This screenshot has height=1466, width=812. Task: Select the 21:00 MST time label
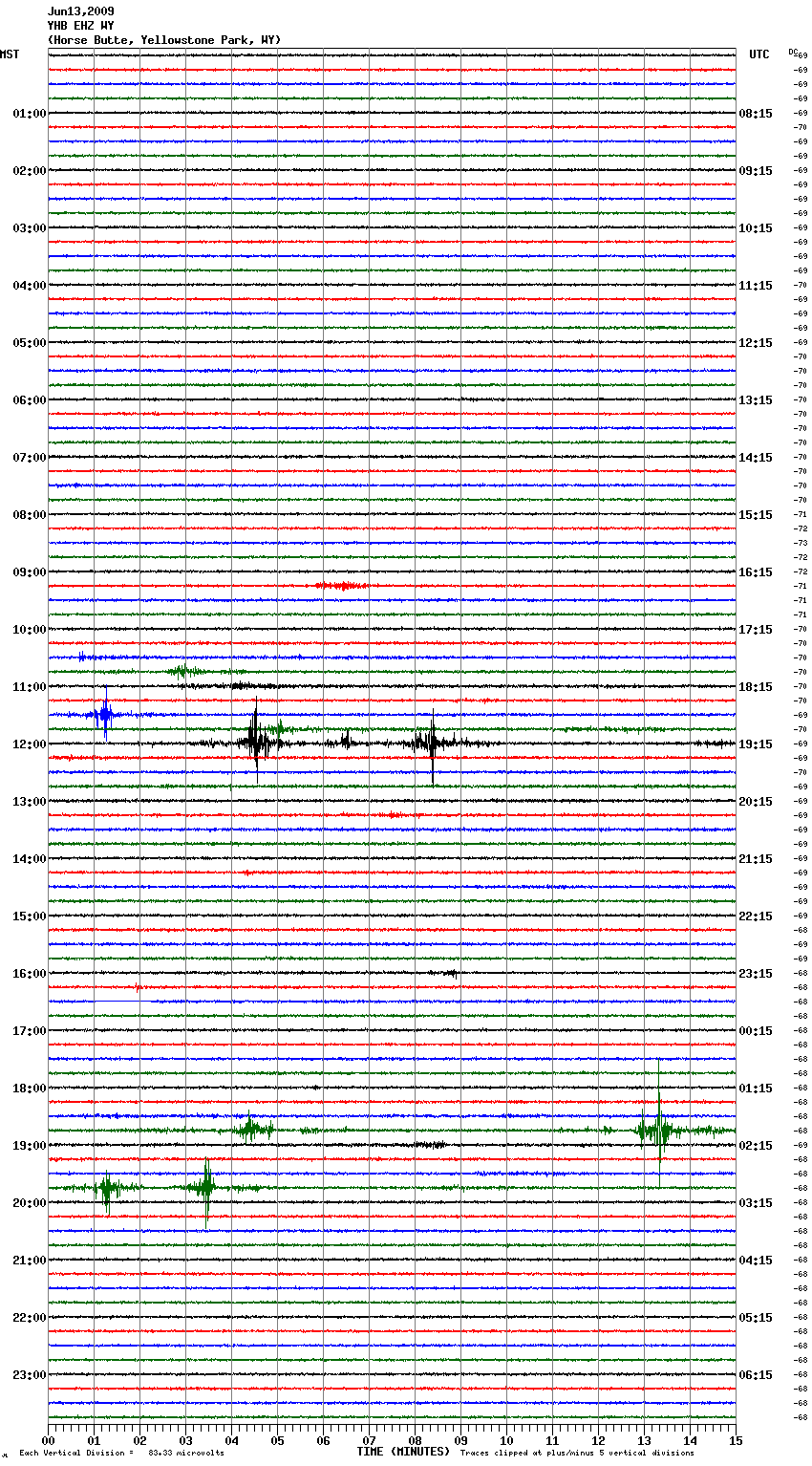tap(30, 1261)
